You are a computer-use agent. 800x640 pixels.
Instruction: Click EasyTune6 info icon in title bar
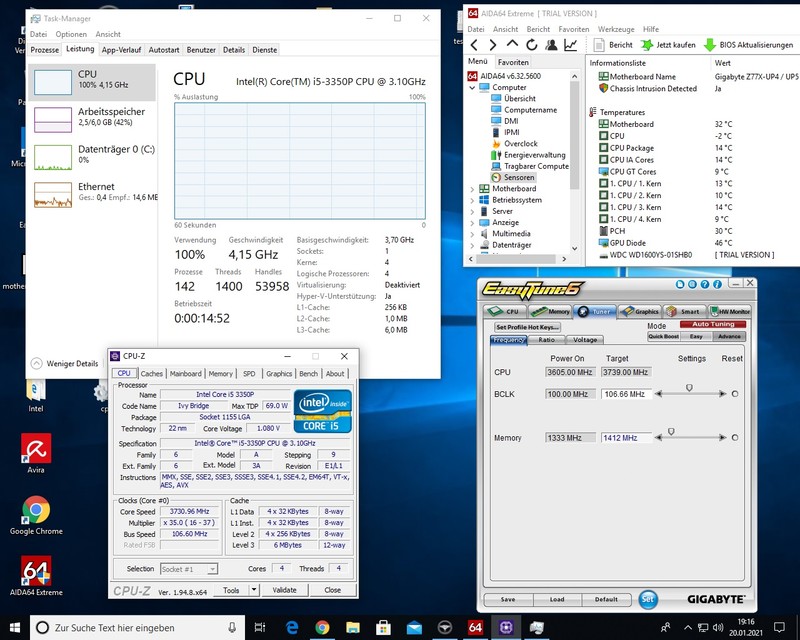[717, 284]
